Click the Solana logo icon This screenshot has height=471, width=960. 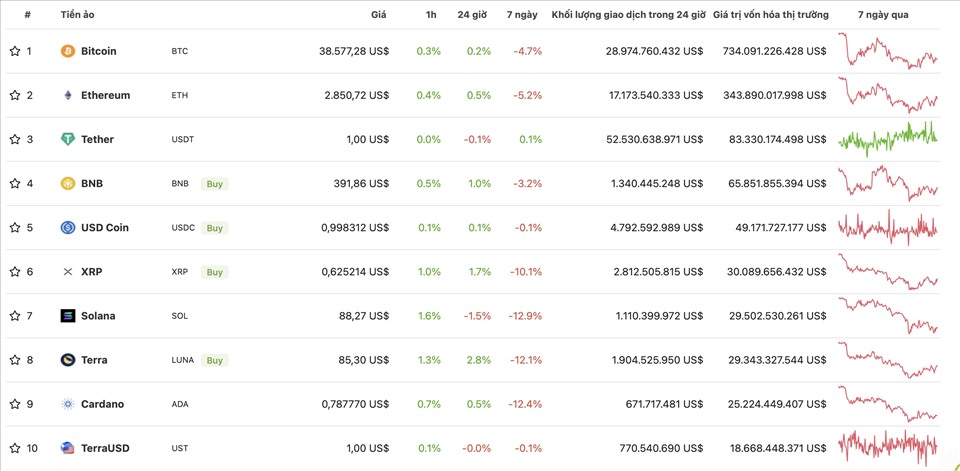coord(68,316)
